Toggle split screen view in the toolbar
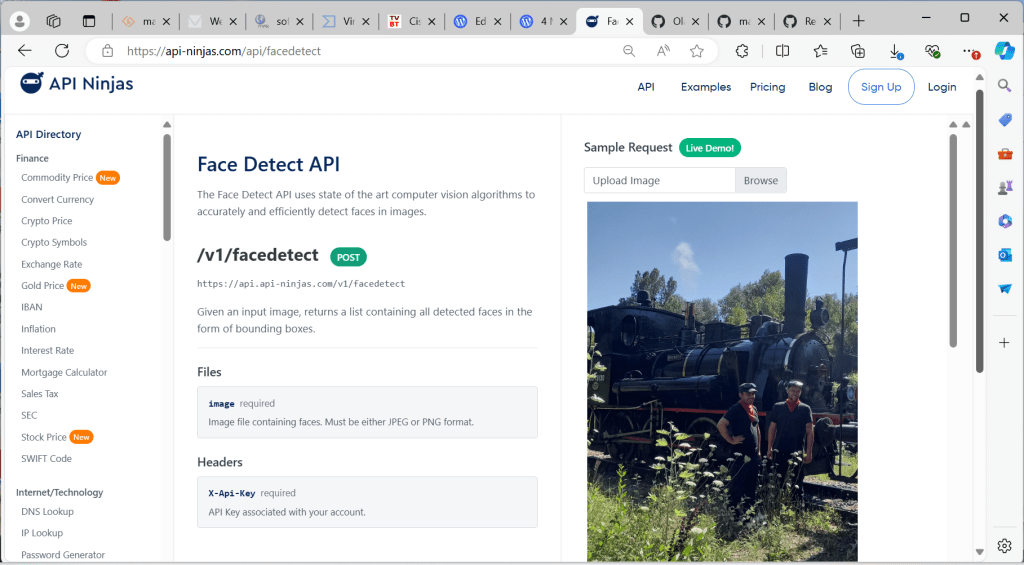The width and height of the screenshot is (1024, 565). click(783, 51)
